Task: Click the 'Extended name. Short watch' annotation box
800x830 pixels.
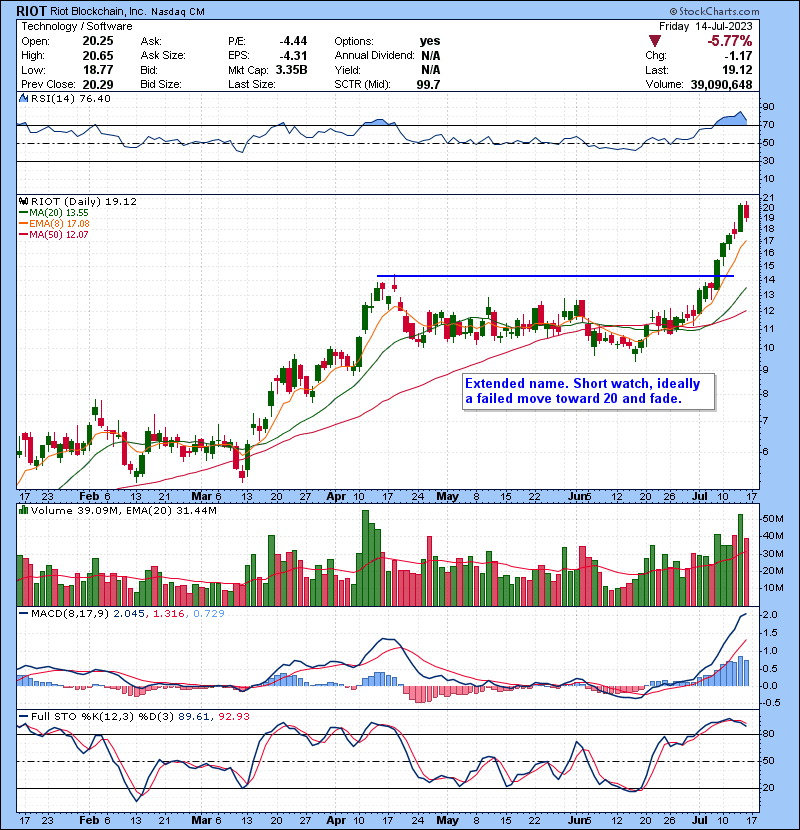Action: (588, 392)
